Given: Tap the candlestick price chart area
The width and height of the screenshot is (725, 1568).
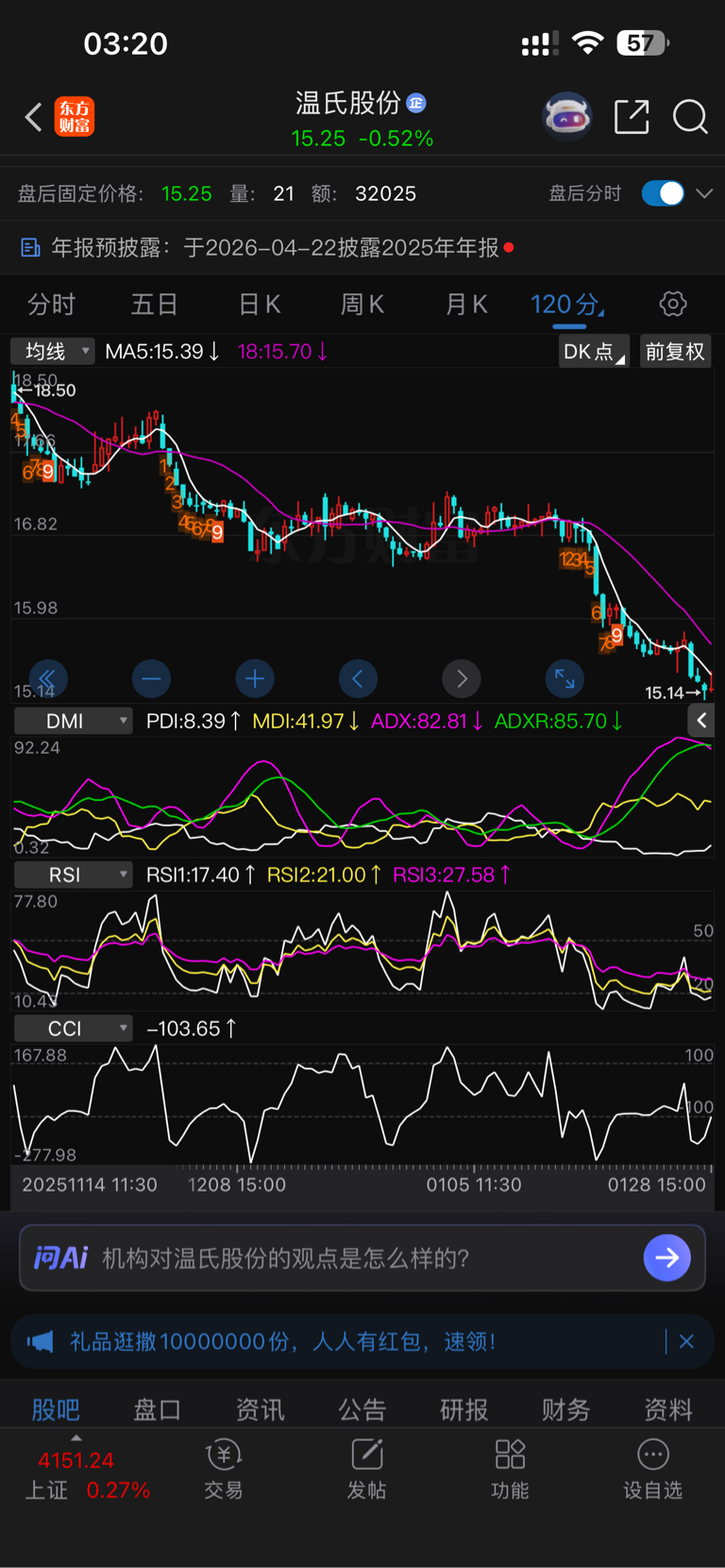Looking at the screenshot, I should [362, 533].
